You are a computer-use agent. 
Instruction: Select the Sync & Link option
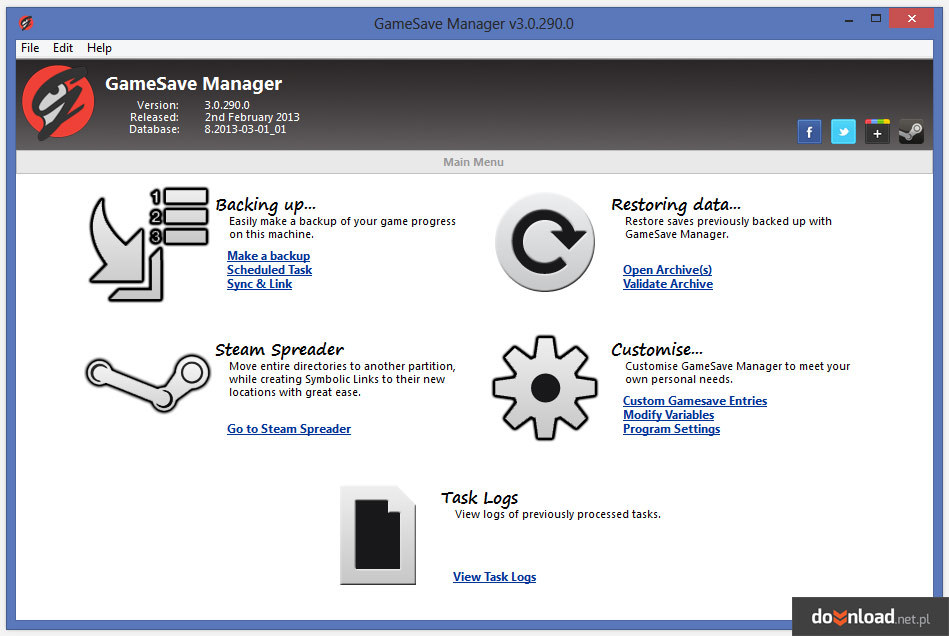coord(260,284)
